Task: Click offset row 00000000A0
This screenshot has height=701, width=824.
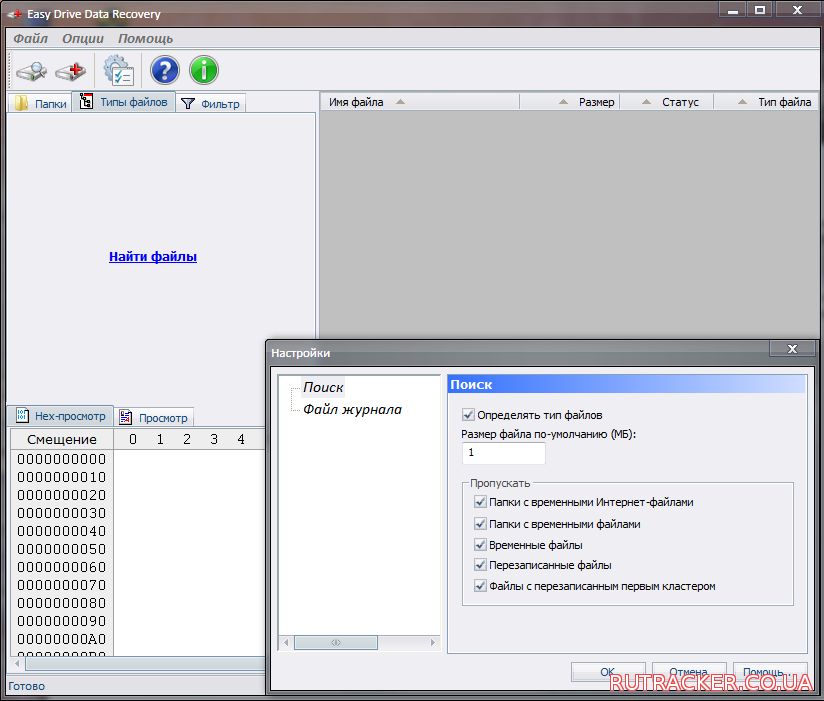Action: [x=61, y=639]
